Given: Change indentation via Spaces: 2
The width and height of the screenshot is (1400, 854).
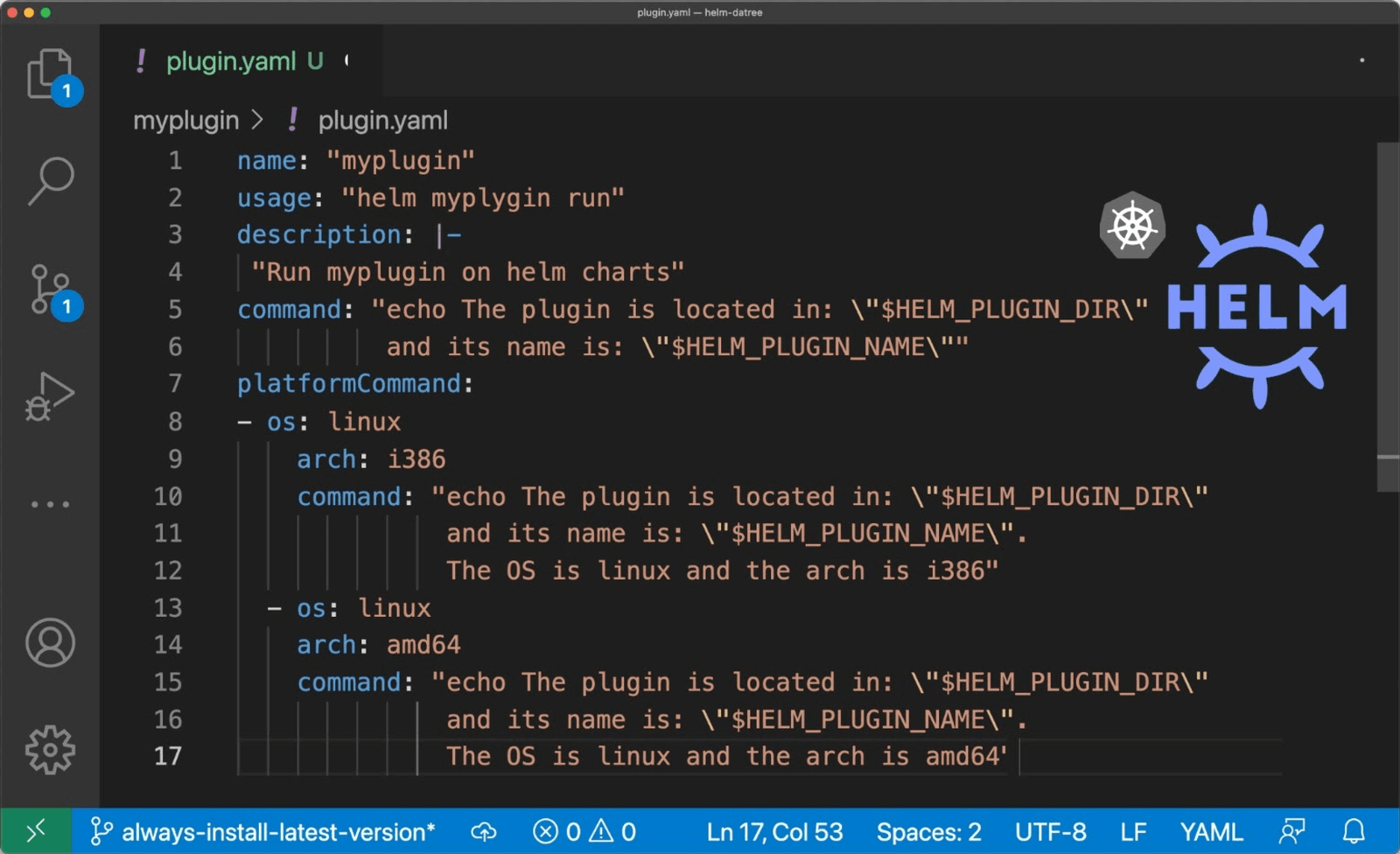Looking at the screenshot, I should [x=928, y=831].
